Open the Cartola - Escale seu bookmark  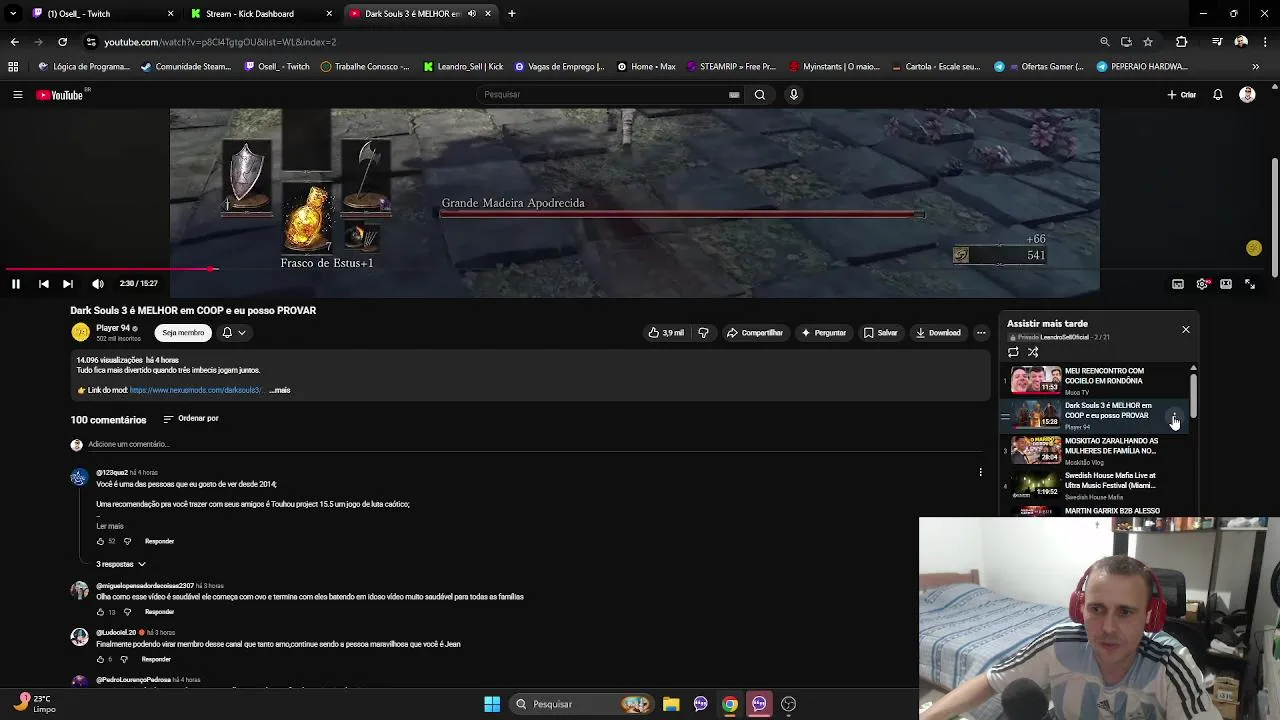pos(934,67)
